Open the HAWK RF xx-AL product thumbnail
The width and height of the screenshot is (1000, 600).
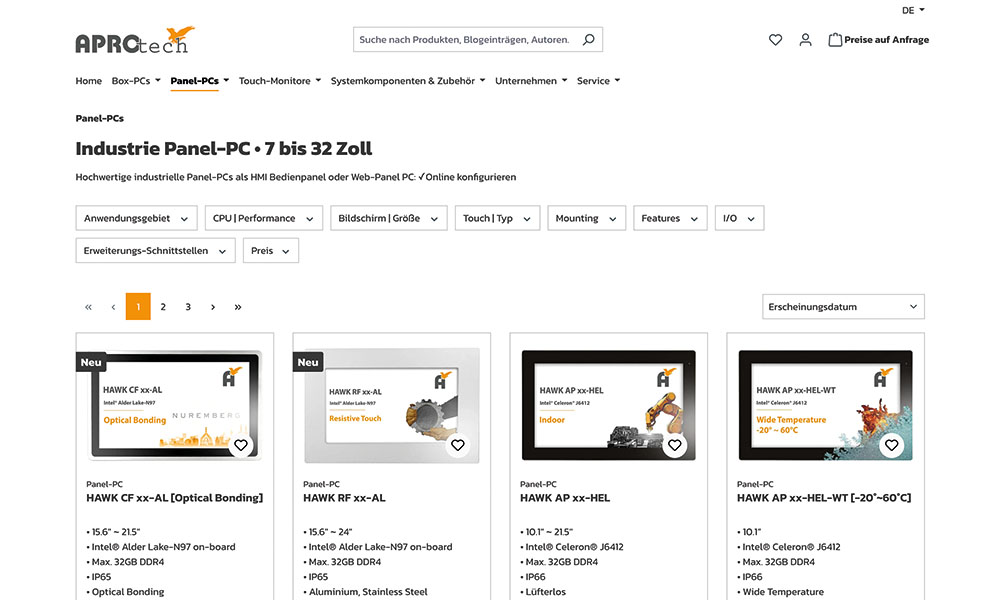pos(390,405)
